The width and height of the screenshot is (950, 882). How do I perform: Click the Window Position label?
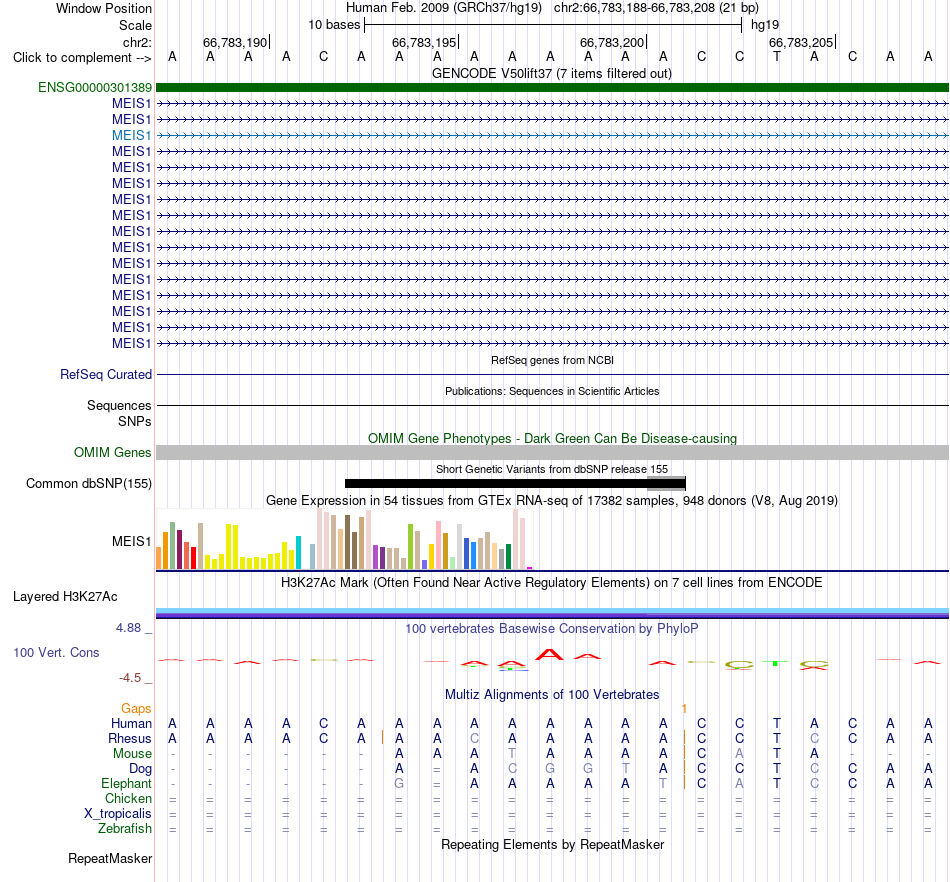click(104, 8)
